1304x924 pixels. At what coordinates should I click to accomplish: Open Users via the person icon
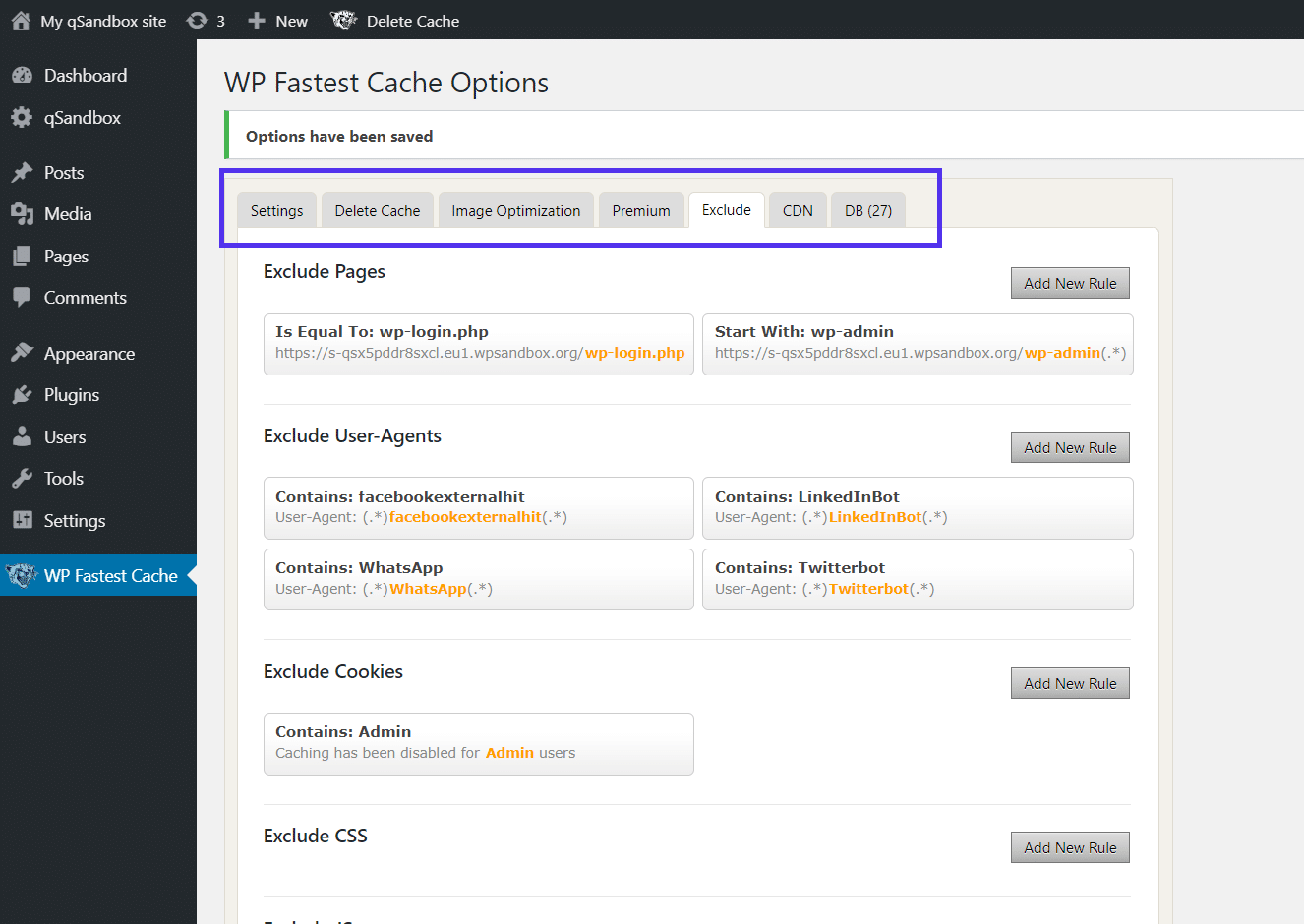coord(24,436)
